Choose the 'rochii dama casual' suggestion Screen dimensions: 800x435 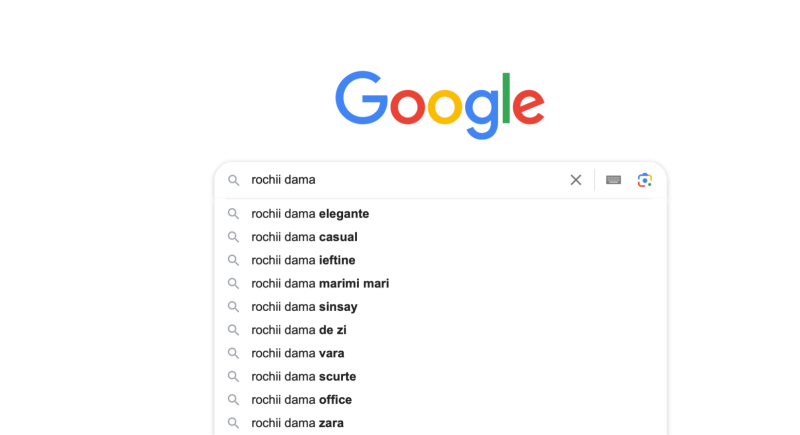click(x=304, y=237)
